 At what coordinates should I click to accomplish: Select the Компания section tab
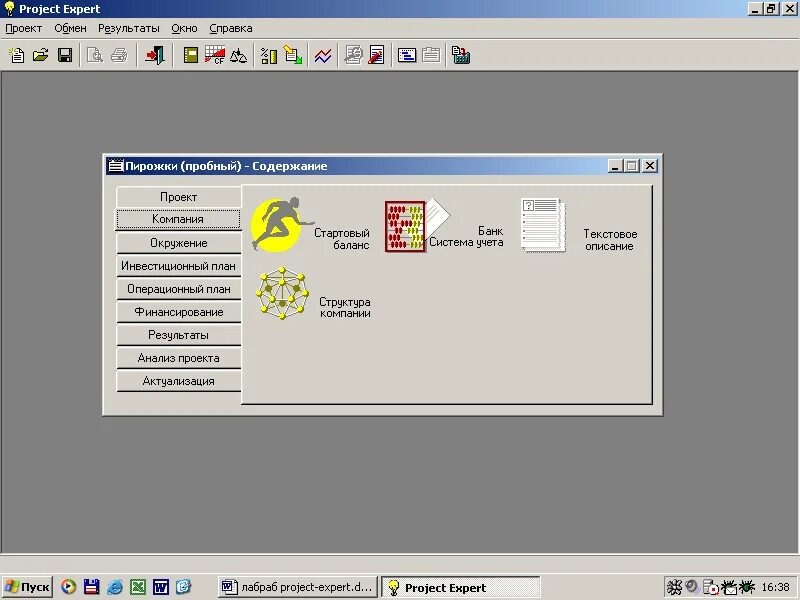click(178, 219)
